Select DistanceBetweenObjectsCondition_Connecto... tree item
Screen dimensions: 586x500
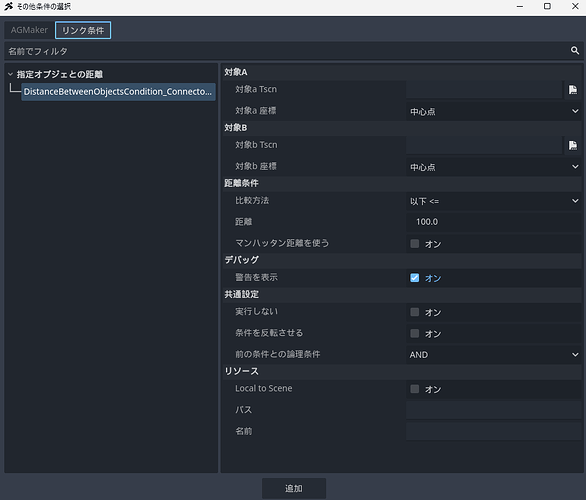(x=118, y=92)
